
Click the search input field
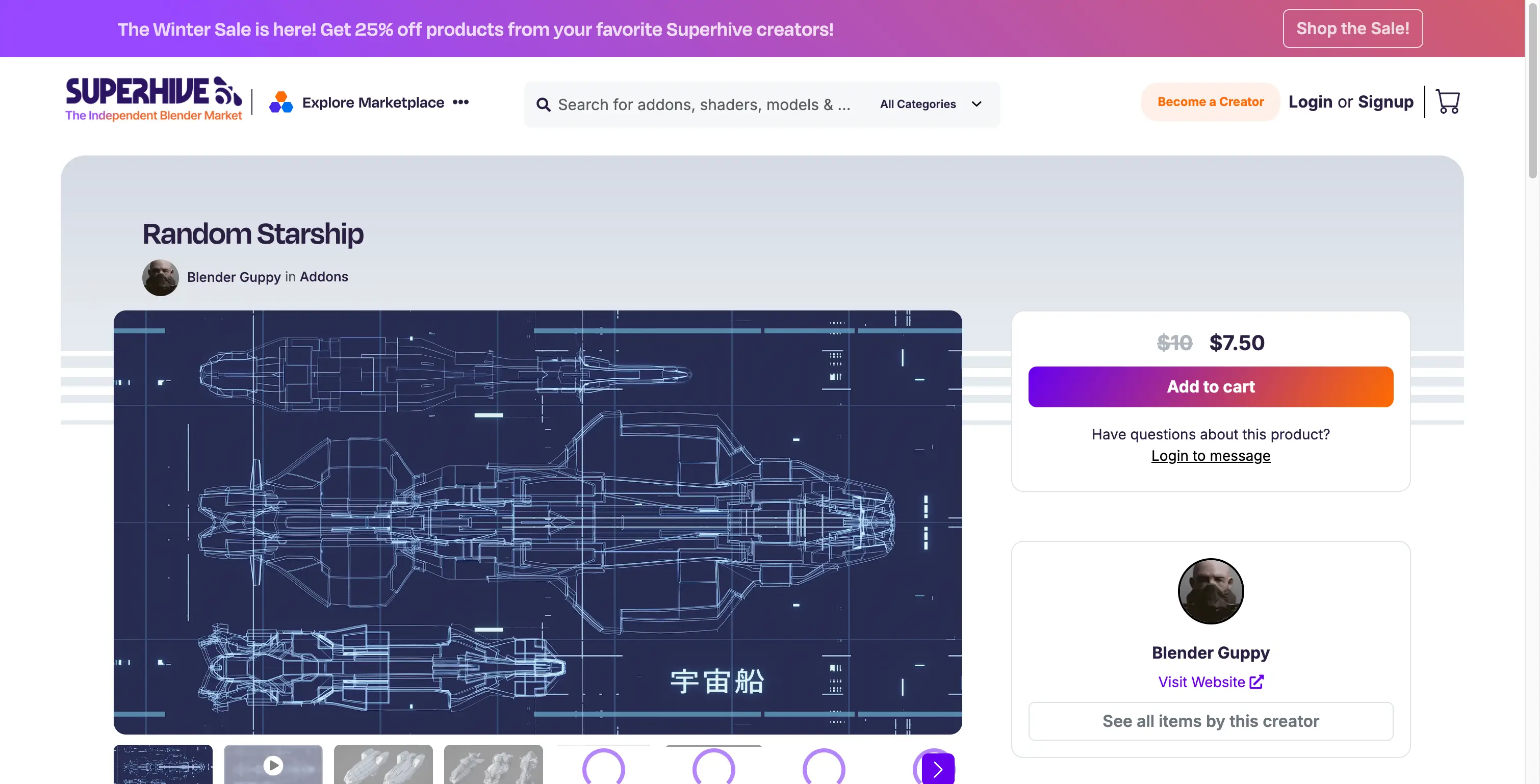point(687,104)
